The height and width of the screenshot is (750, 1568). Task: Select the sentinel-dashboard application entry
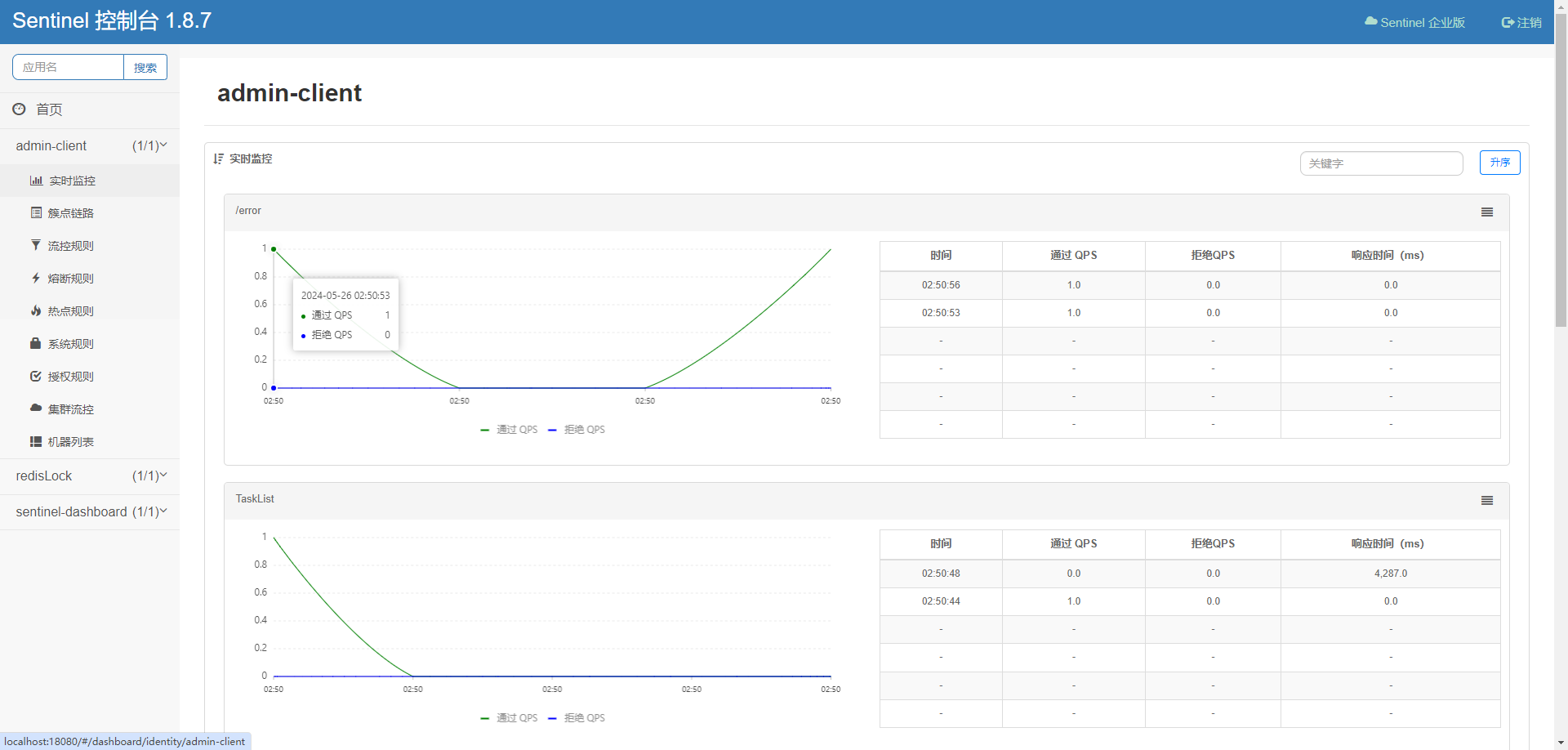tap(90, 512)
